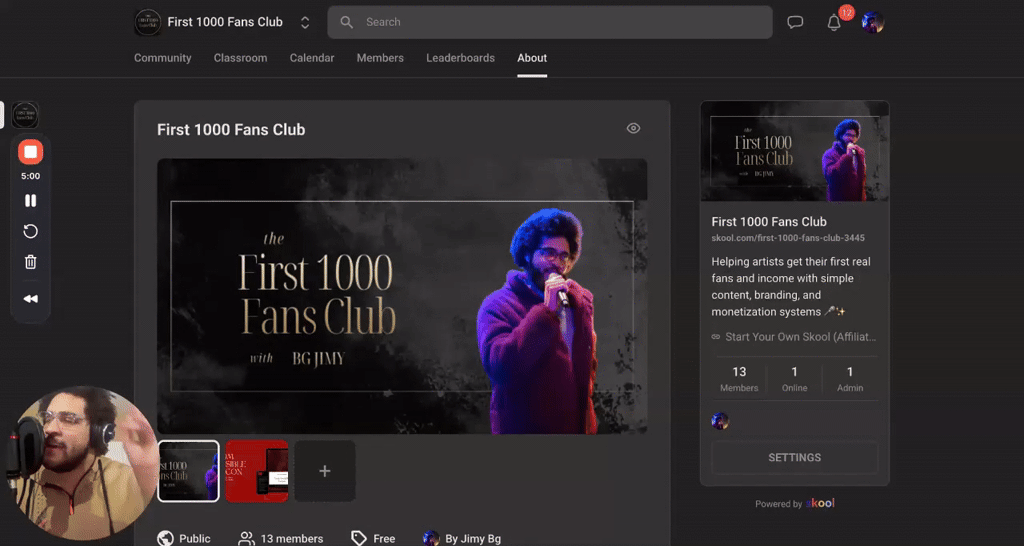Click the Search field

click(x=550, y=22)
